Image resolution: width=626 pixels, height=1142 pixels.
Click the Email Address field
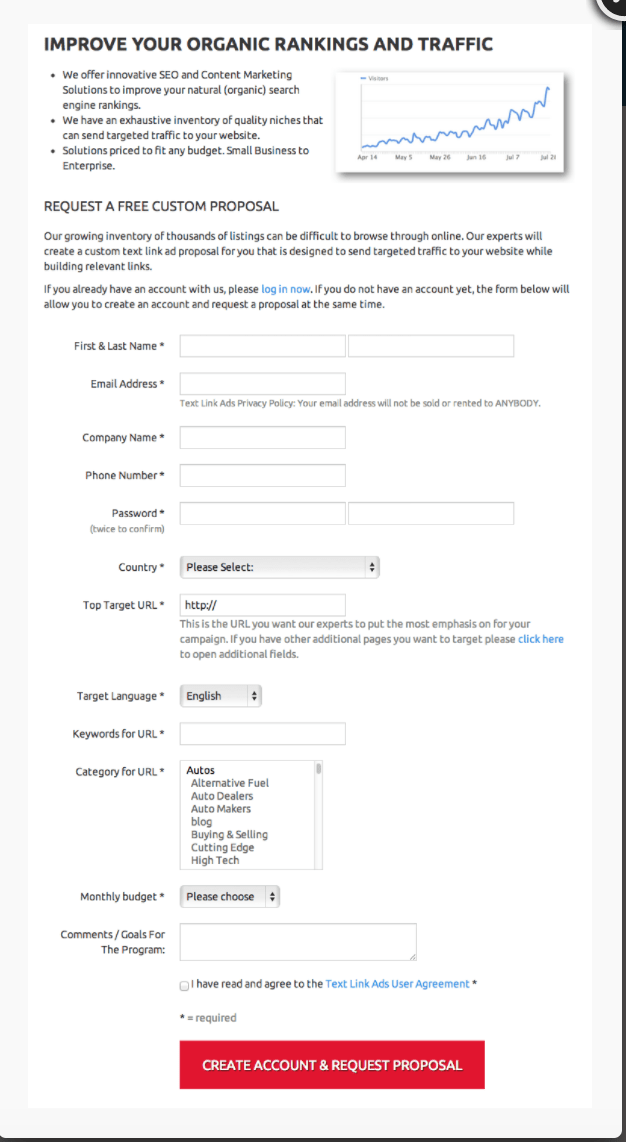[261, 383]
